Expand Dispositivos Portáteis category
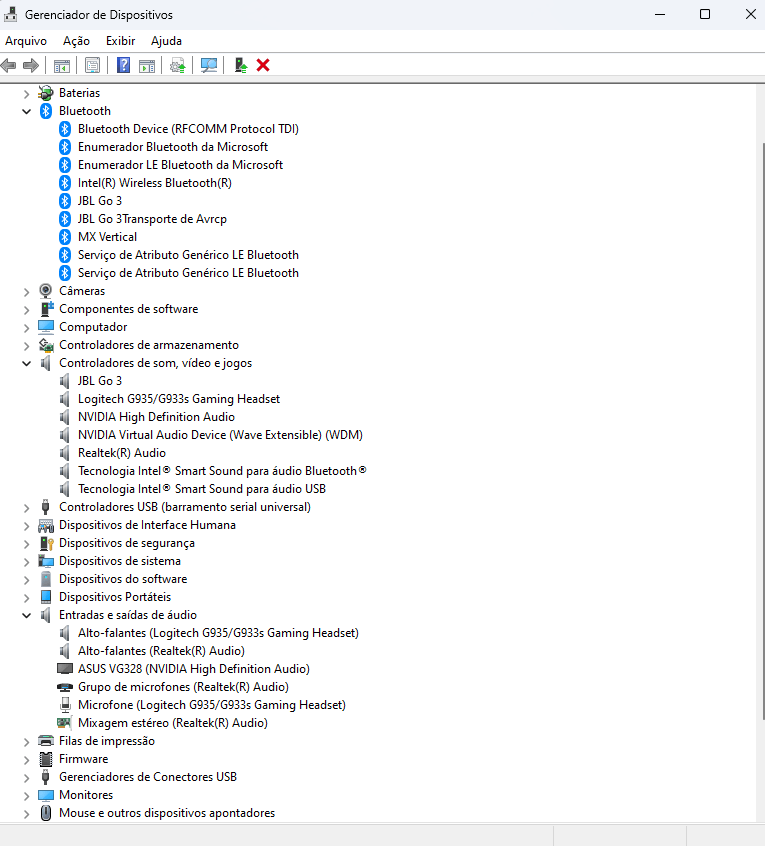The height and width of the screenshot is (846, 765). 26,597
